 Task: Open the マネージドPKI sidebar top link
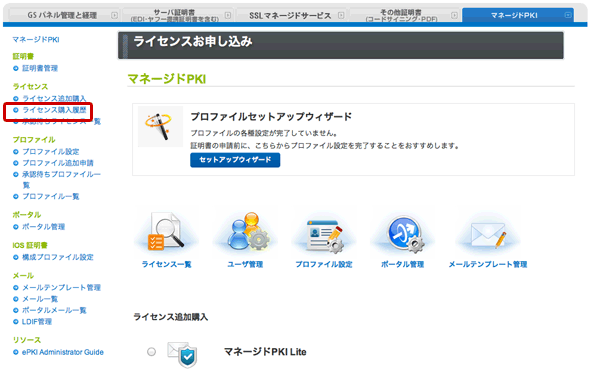tap(36, 39)
